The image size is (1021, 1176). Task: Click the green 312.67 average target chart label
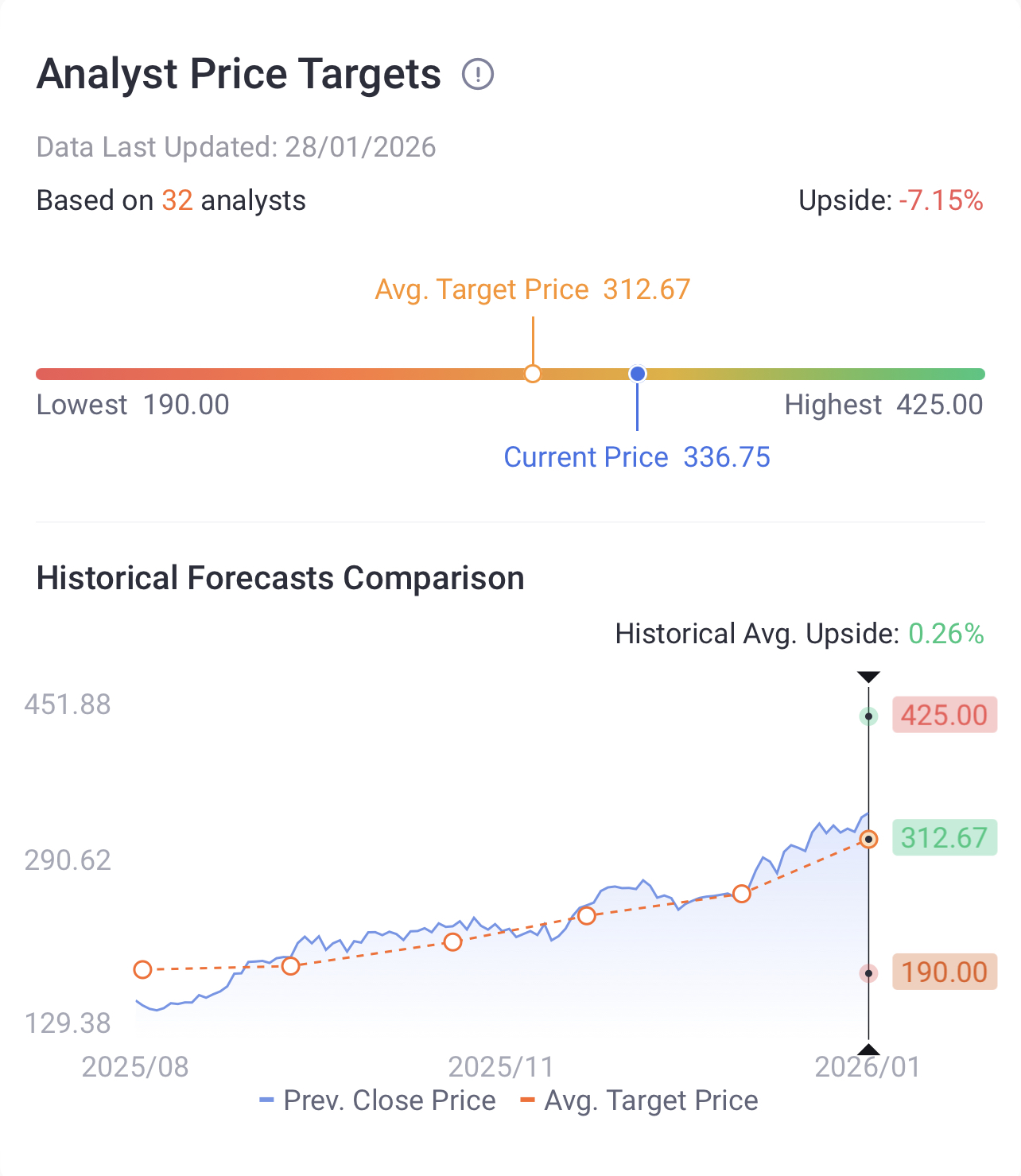tap(944, 838)
